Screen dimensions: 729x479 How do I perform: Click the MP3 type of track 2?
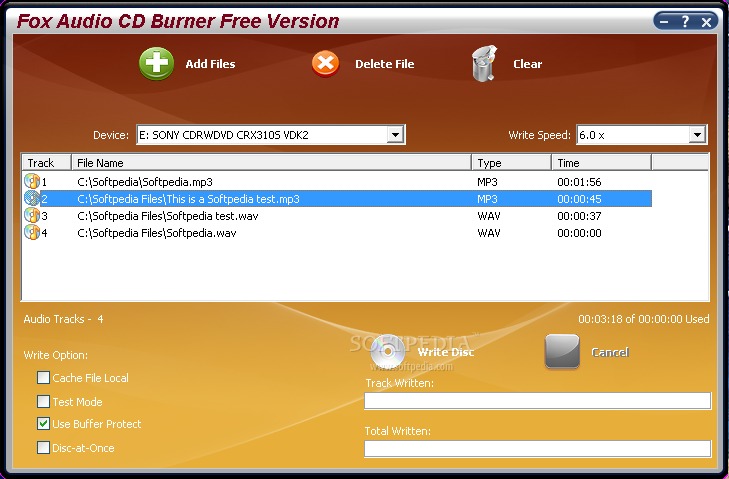point(487,199)
